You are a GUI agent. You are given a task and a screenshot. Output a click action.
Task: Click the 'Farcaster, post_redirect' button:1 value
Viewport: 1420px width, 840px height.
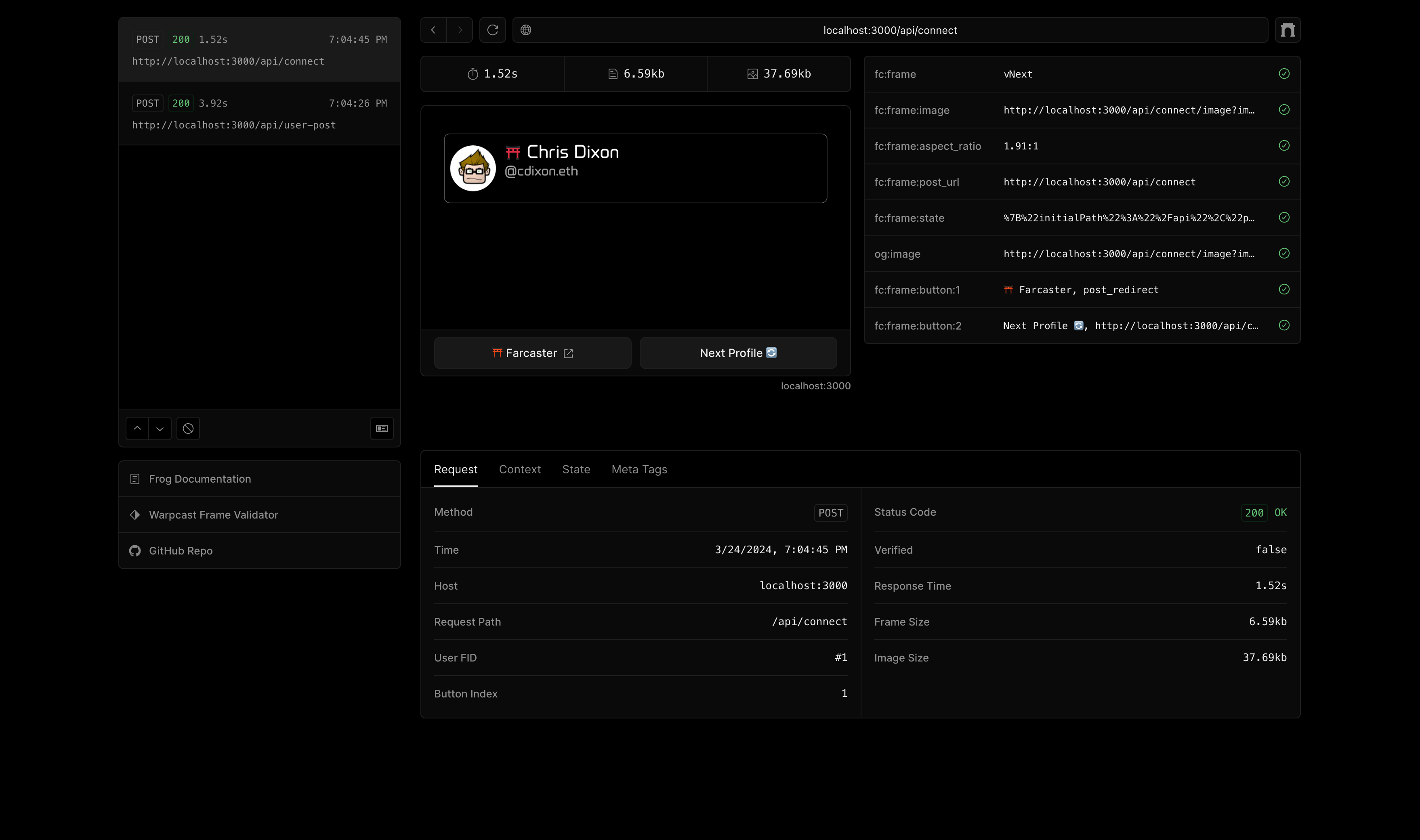pyautogui.click(x=1081, y=290)
